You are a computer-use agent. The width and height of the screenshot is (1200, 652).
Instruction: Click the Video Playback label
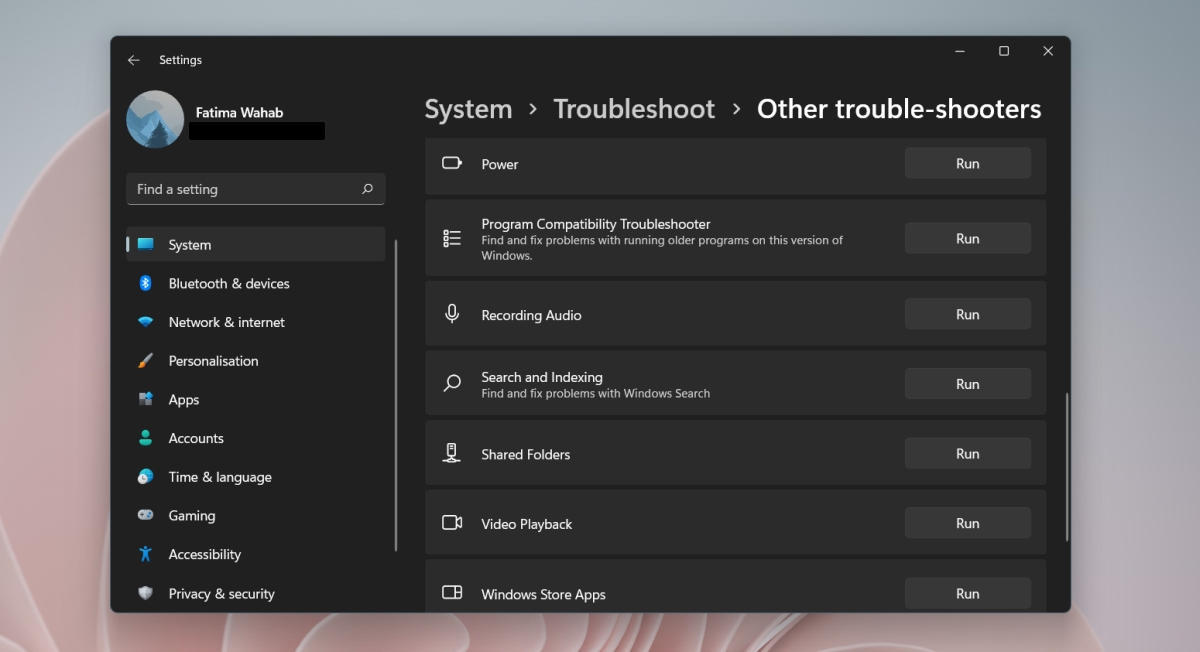click(x=526, y=524)
